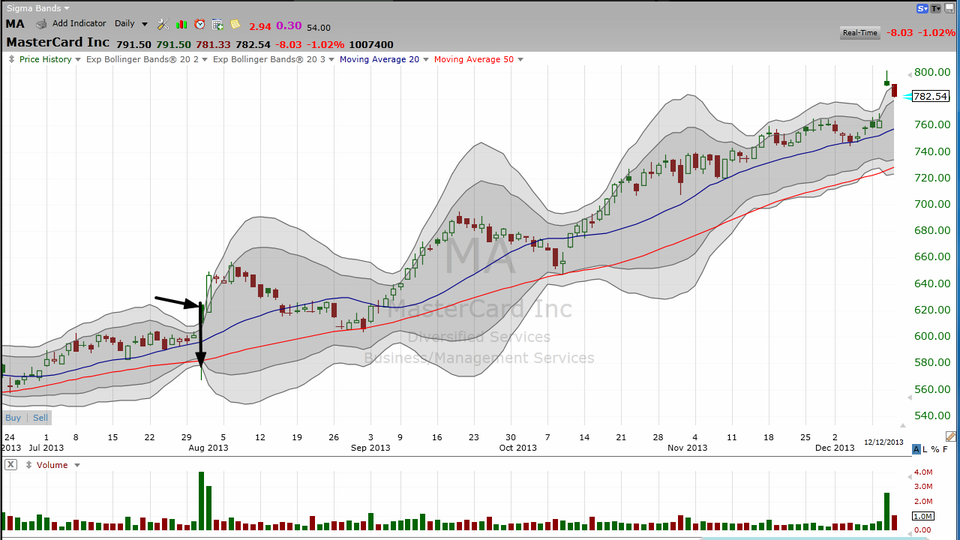Screen dimensions: 960x540
Task: Click gray triangle marker below 560.00 on scale
Action: (x=909, y=397)
